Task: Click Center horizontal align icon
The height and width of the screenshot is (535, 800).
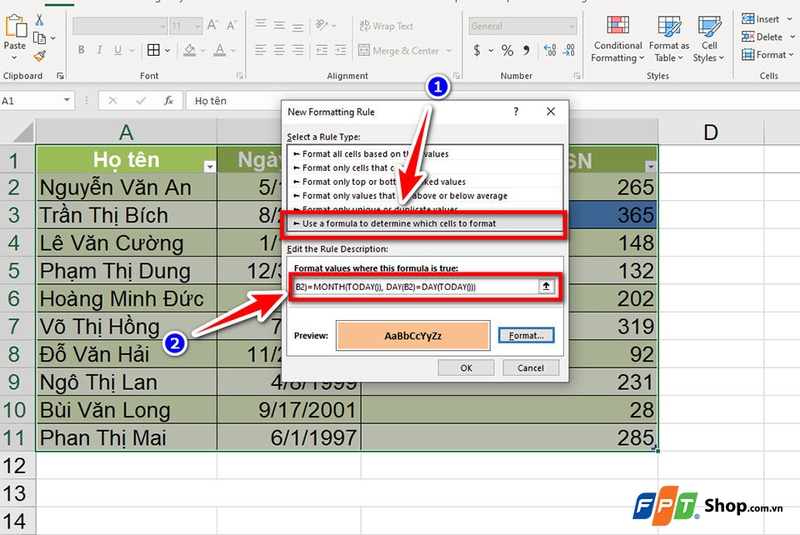Action: 279,50
